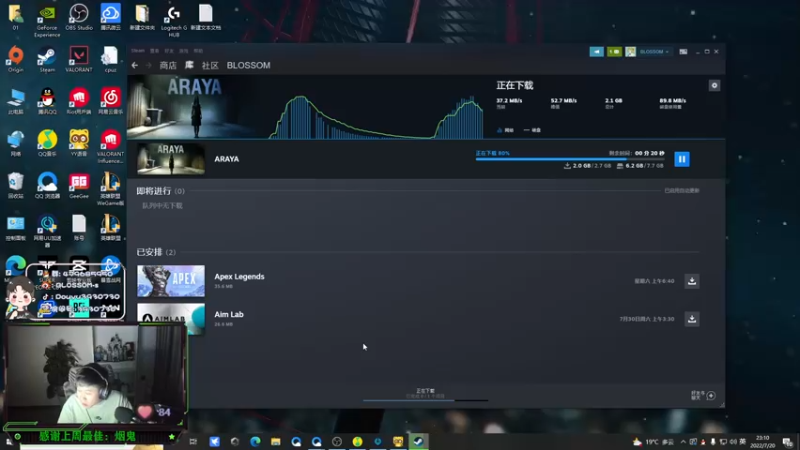800x450 pixels.
Task: Toggle the 网络 network graph legend
Action: click(505, 130)
